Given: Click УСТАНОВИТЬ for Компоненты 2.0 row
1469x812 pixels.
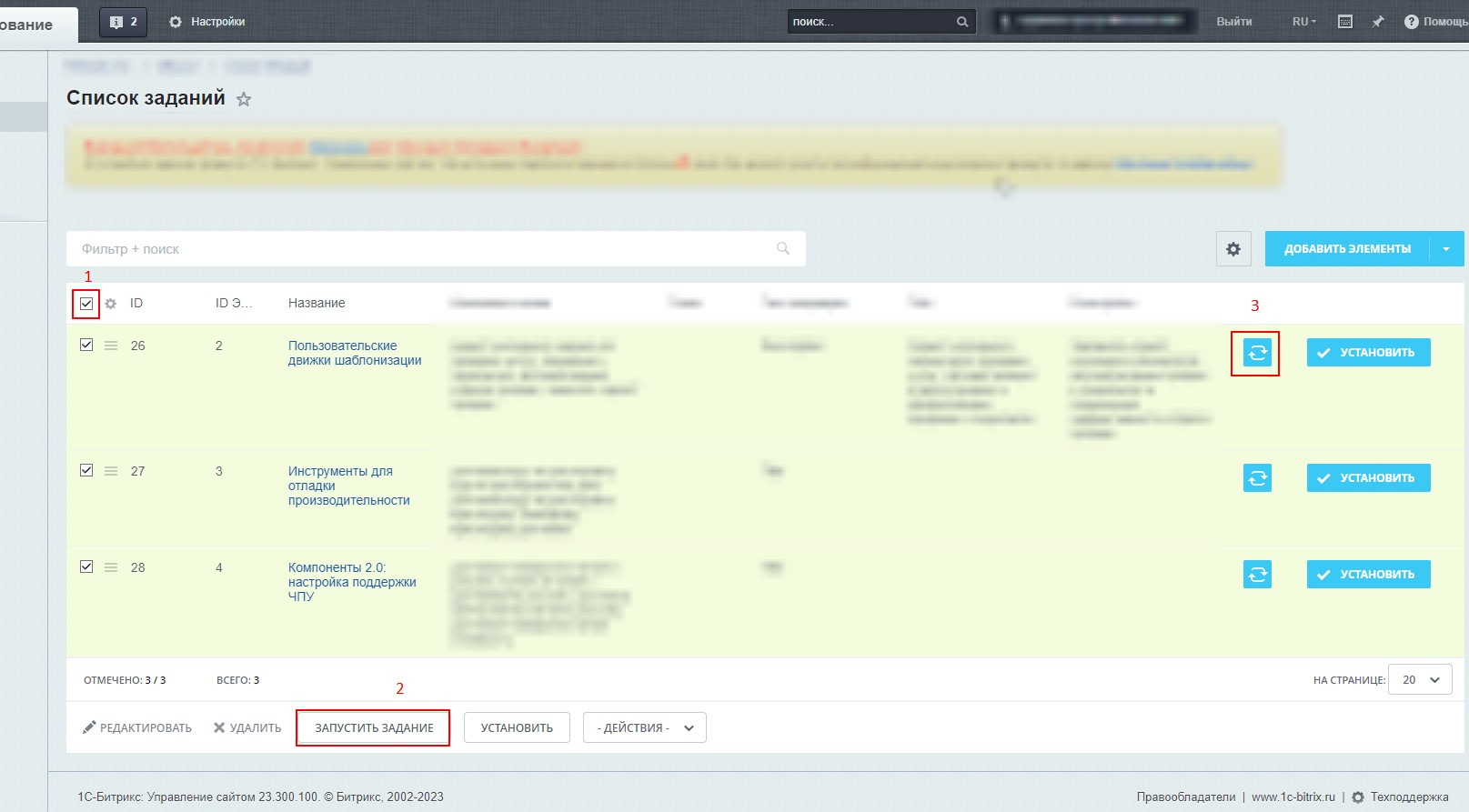Looking at the screenshot, I should click(1368, 574).
